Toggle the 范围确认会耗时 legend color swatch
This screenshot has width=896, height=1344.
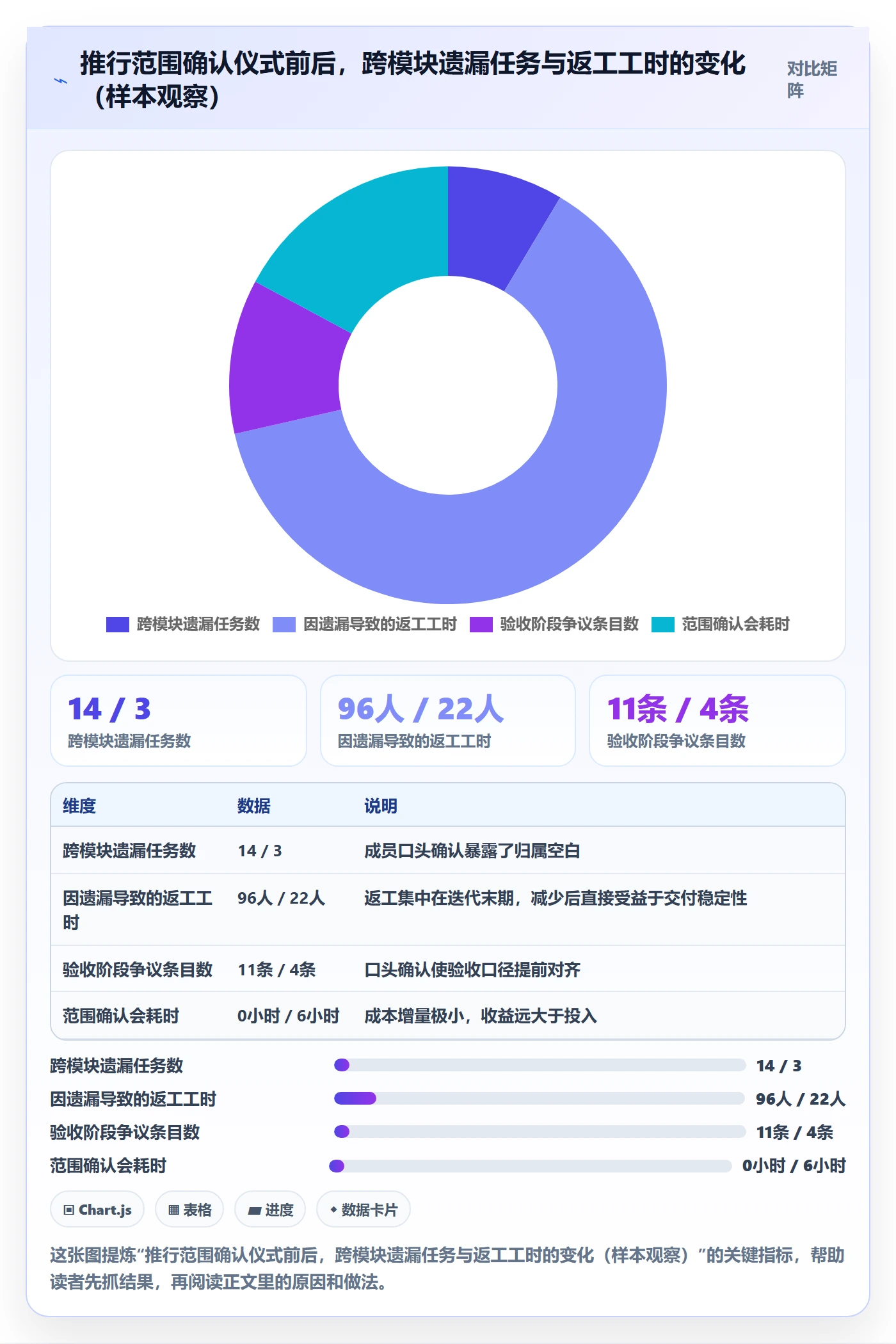[663, 625]
